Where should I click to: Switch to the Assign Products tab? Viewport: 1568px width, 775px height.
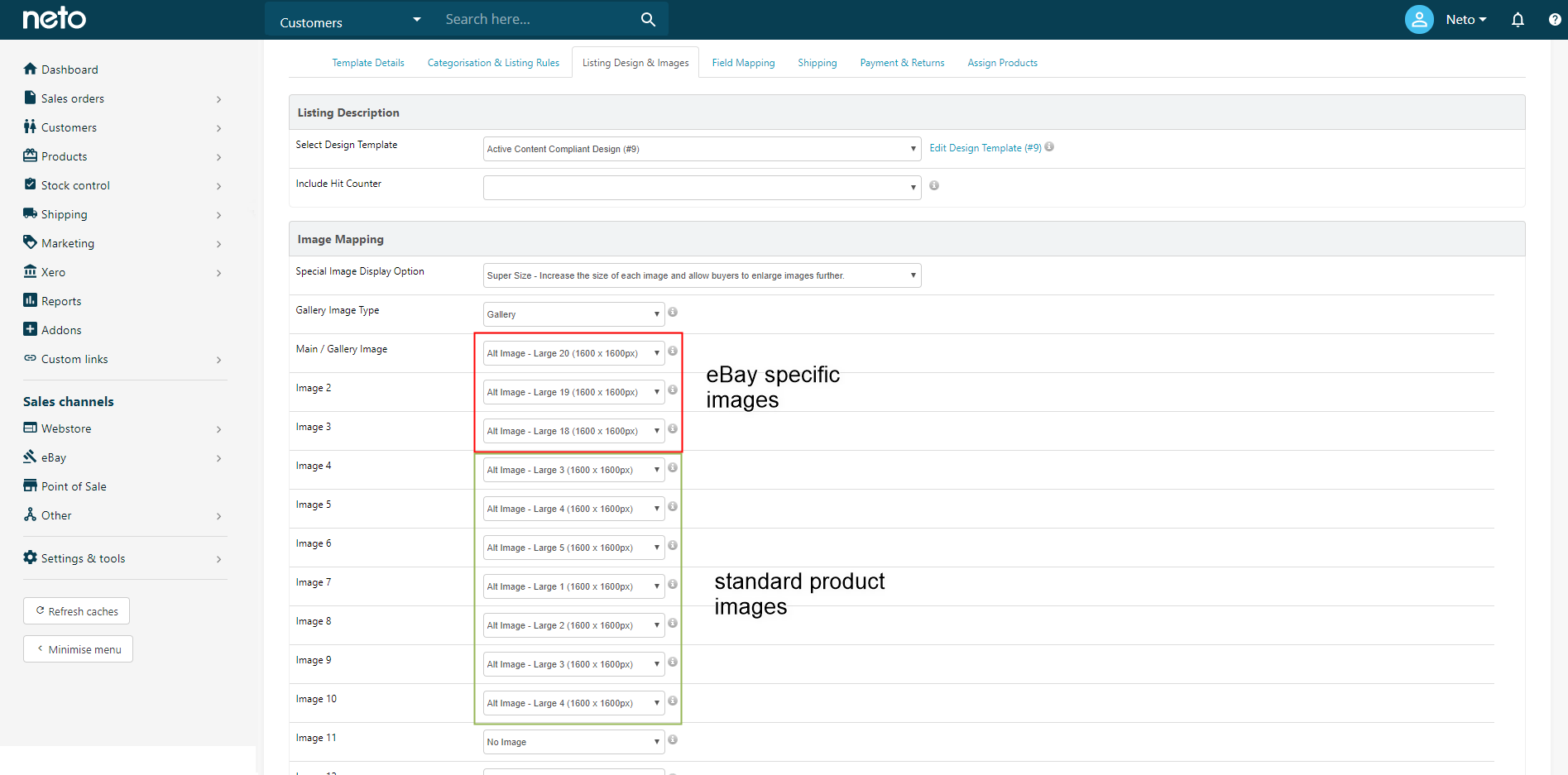(x=1002, y=63)
